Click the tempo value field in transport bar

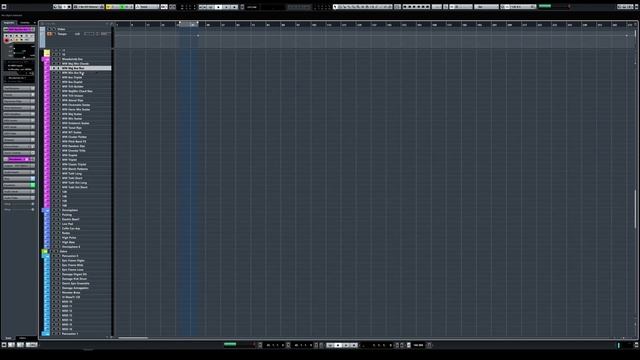(418, 345)
